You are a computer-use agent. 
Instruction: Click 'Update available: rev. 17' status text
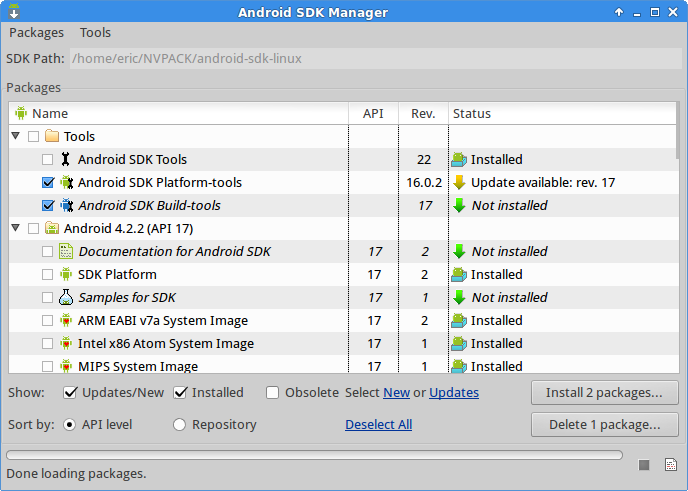[x=543, y=182]
